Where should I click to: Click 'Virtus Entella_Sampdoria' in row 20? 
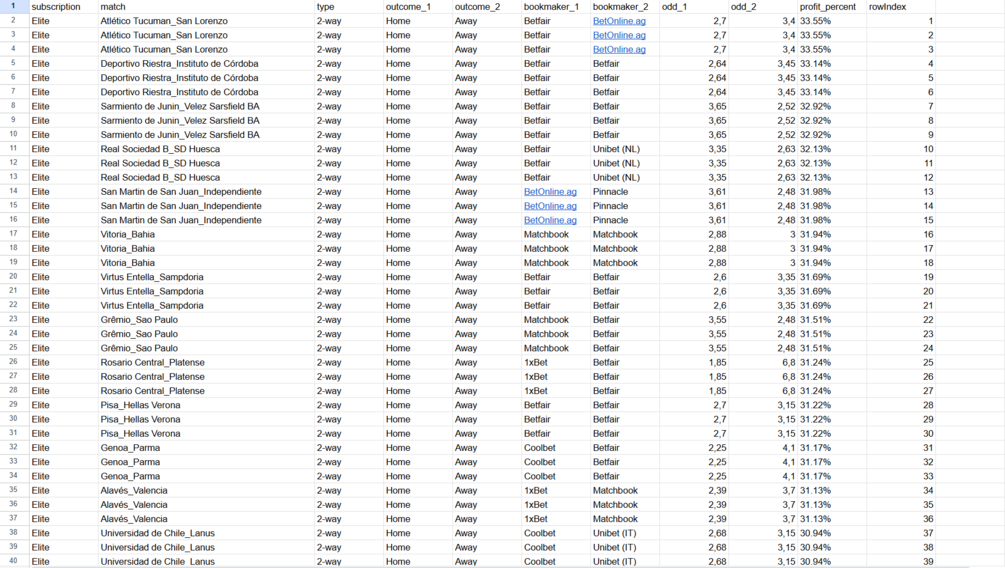point(152,277)
